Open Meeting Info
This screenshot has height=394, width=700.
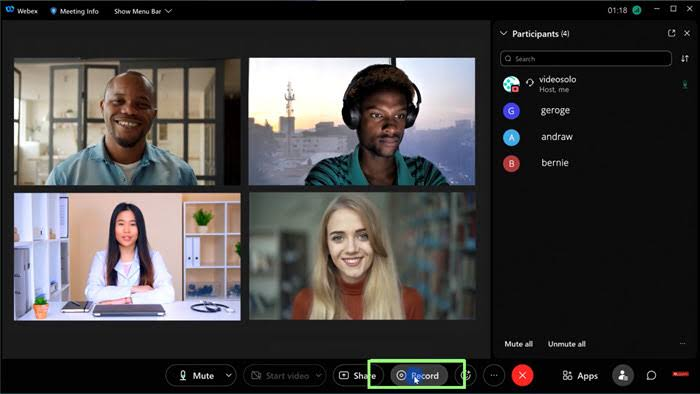click(x=74, y=11)
